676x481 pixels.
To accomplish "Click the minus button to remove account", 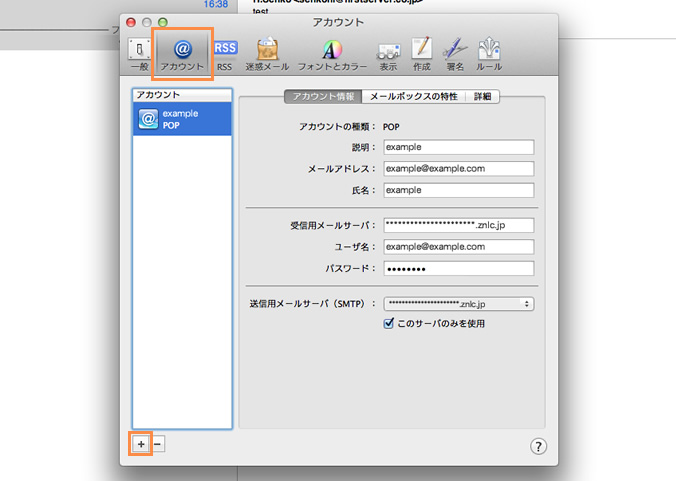I will (159, 444).
